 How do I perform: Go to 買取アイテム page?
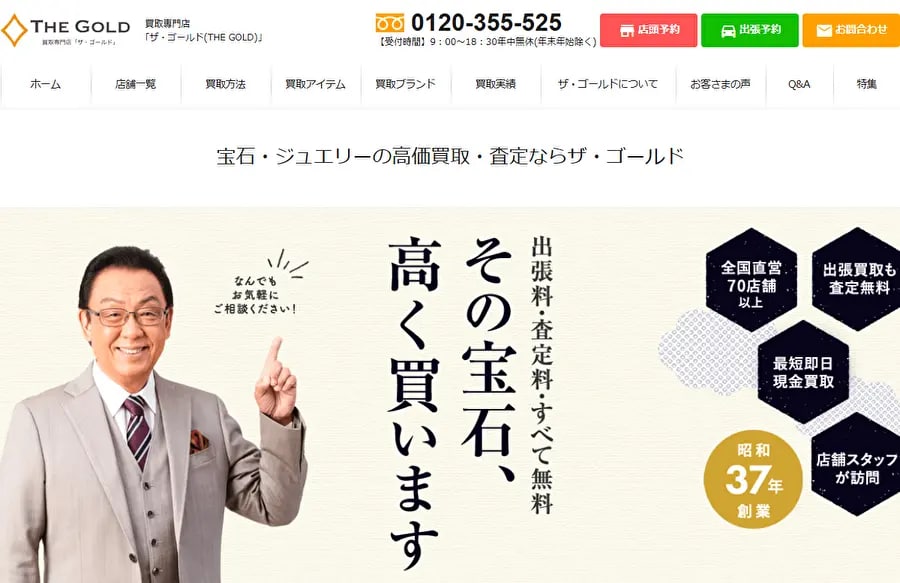[316, 84]
